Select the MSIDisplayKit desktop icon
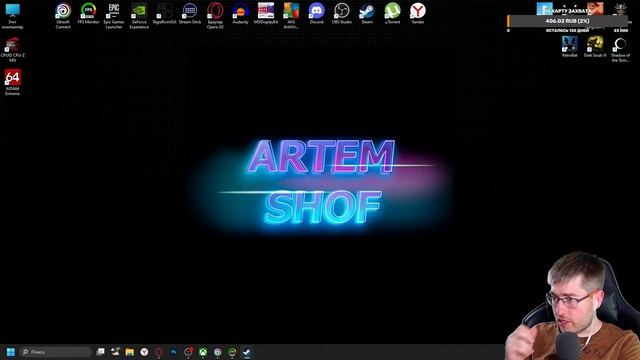The image size is (640, 360). pyautogui.click(x=266, y=13)
